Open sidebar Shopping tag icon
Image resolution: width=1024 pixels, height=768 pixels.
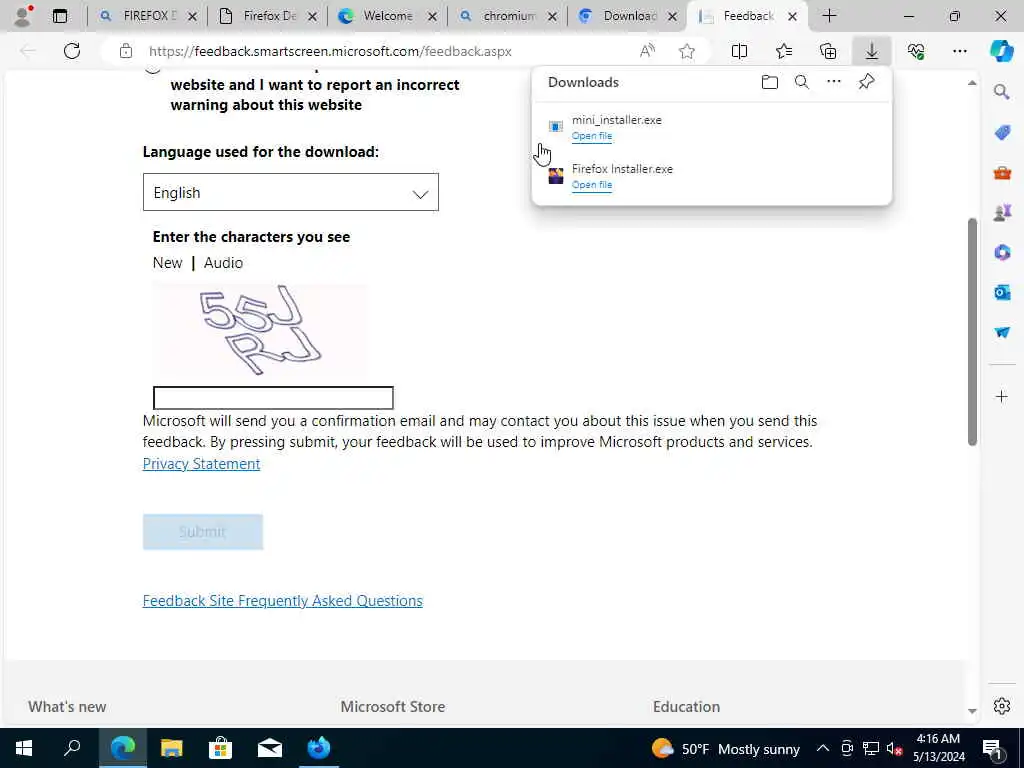point(1002,133)
